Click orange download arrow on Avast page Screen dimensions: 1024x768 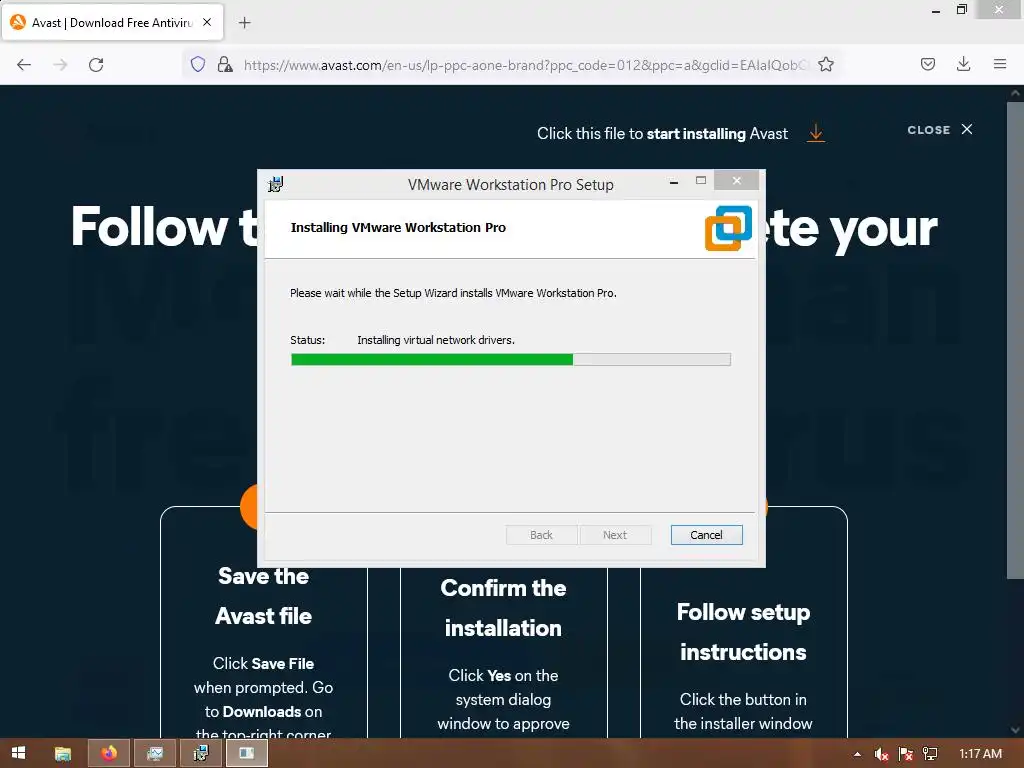(x=816, y=133)
